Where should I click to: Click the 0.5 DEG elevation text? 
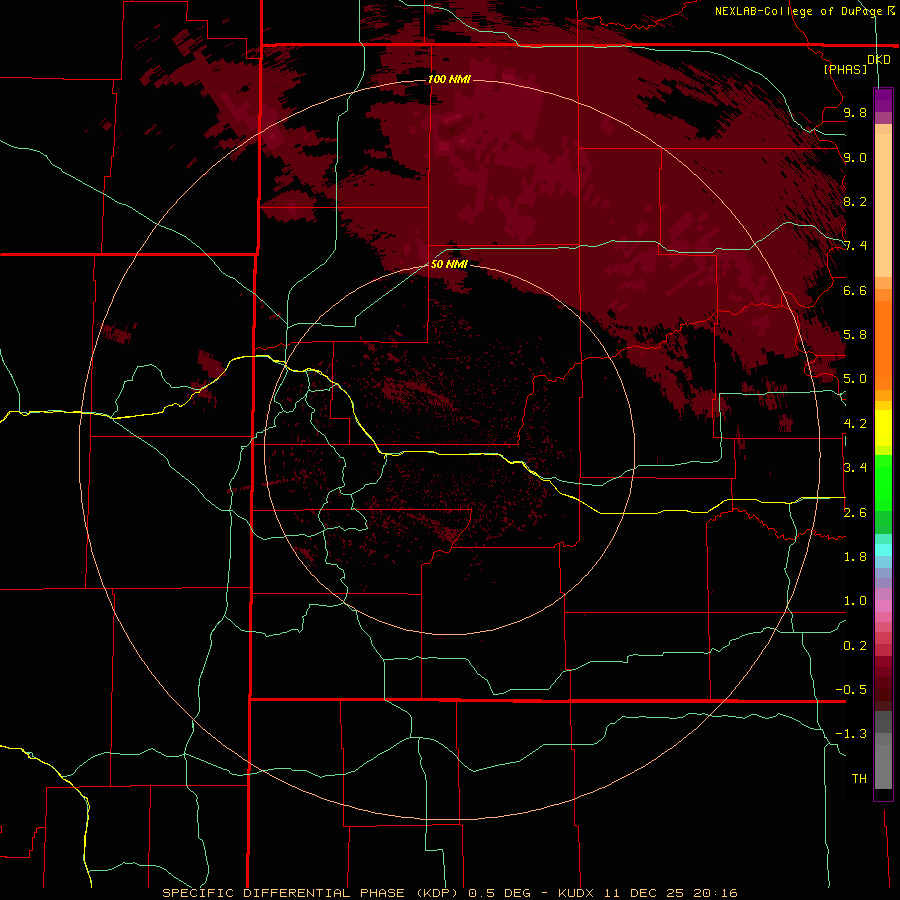500,893
